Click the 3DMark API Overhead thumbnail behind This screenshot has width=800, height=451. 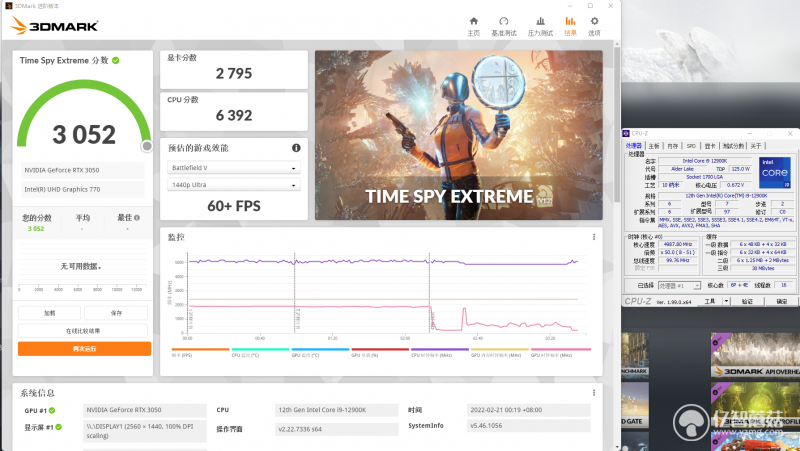755,355
